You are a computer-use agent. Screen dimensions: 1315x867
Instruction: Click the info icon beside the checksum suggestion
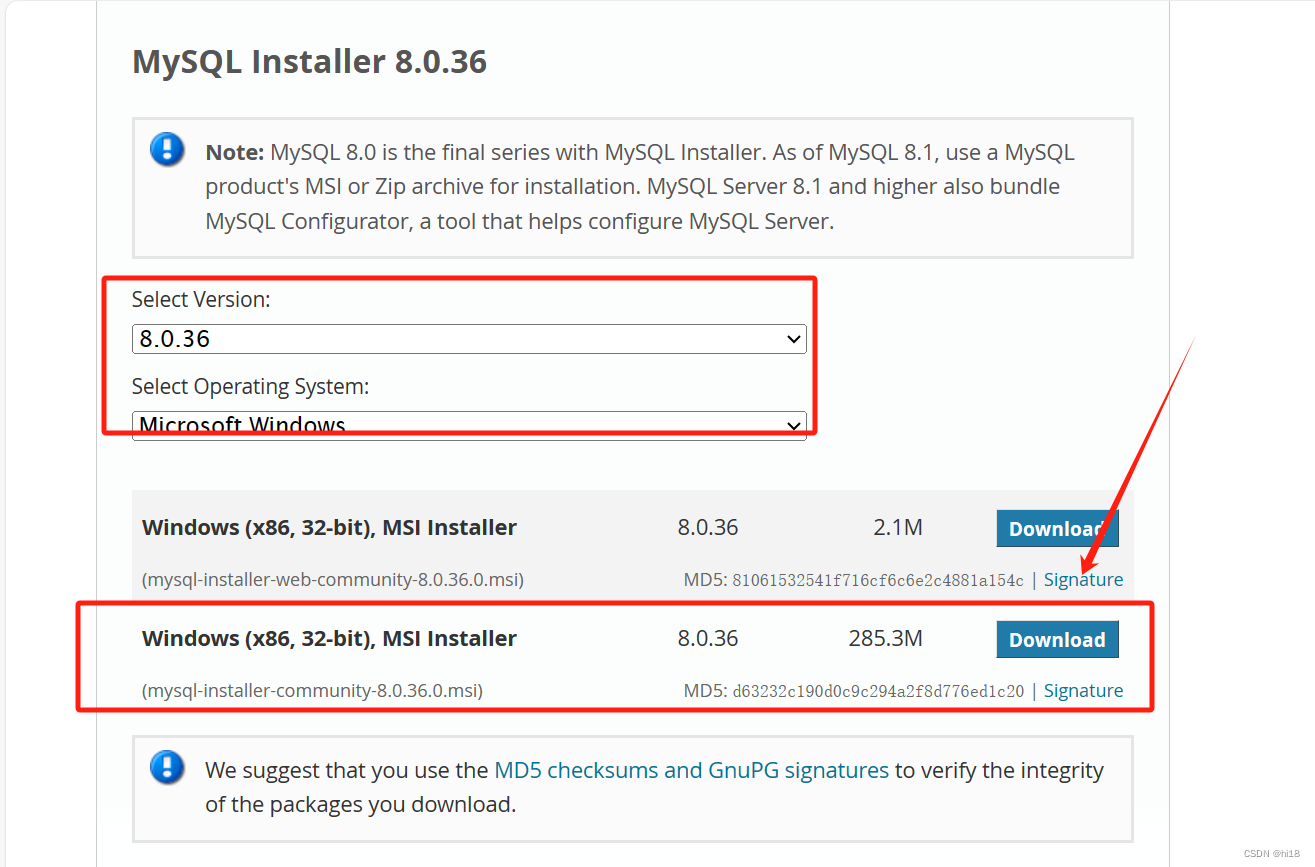coord(167,768)
